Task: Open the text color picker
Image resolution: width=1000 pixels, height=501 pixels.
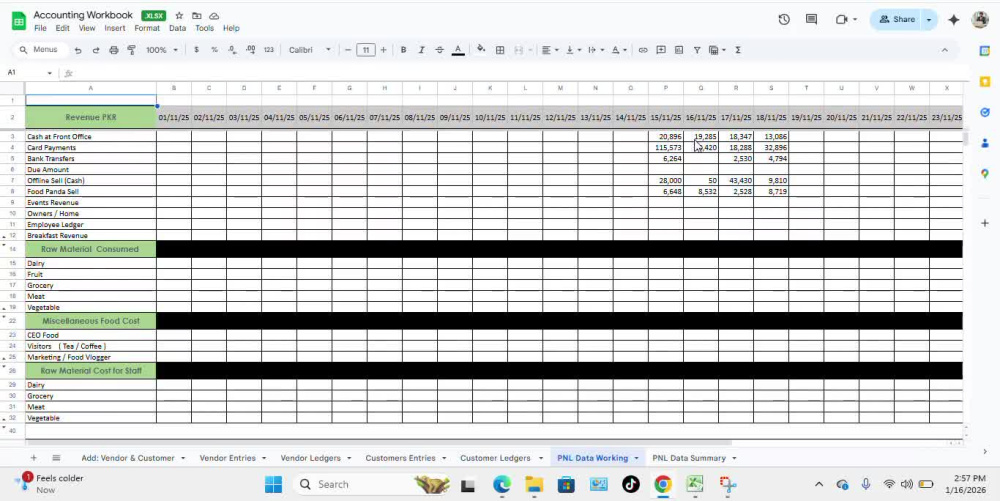Action: coord(458,50)
